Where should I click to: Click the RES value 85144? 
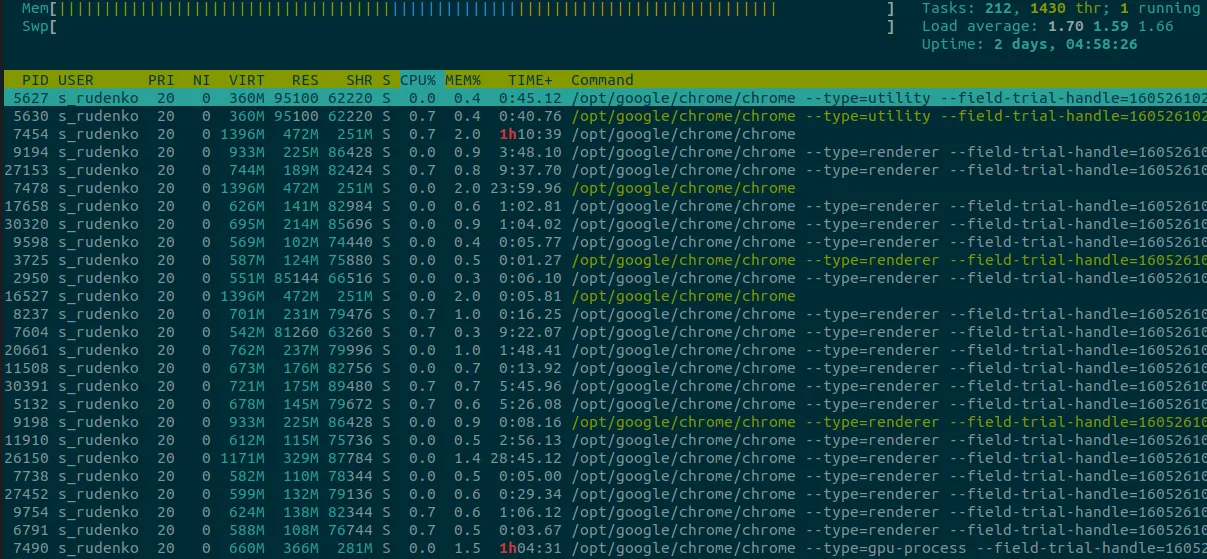(296, 278)
